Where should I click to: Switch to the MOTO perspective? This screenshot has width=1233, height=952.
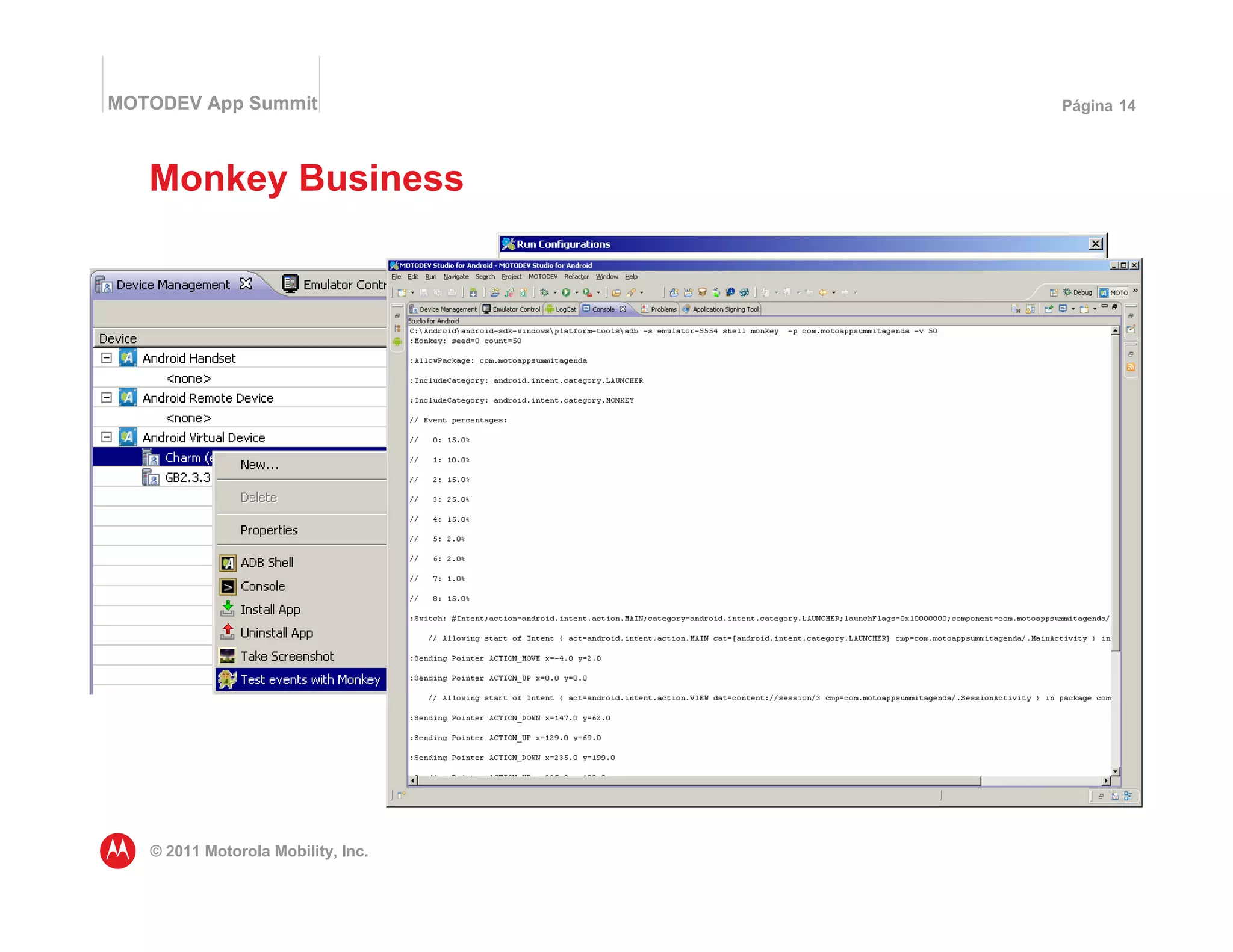pos(1114,292)
